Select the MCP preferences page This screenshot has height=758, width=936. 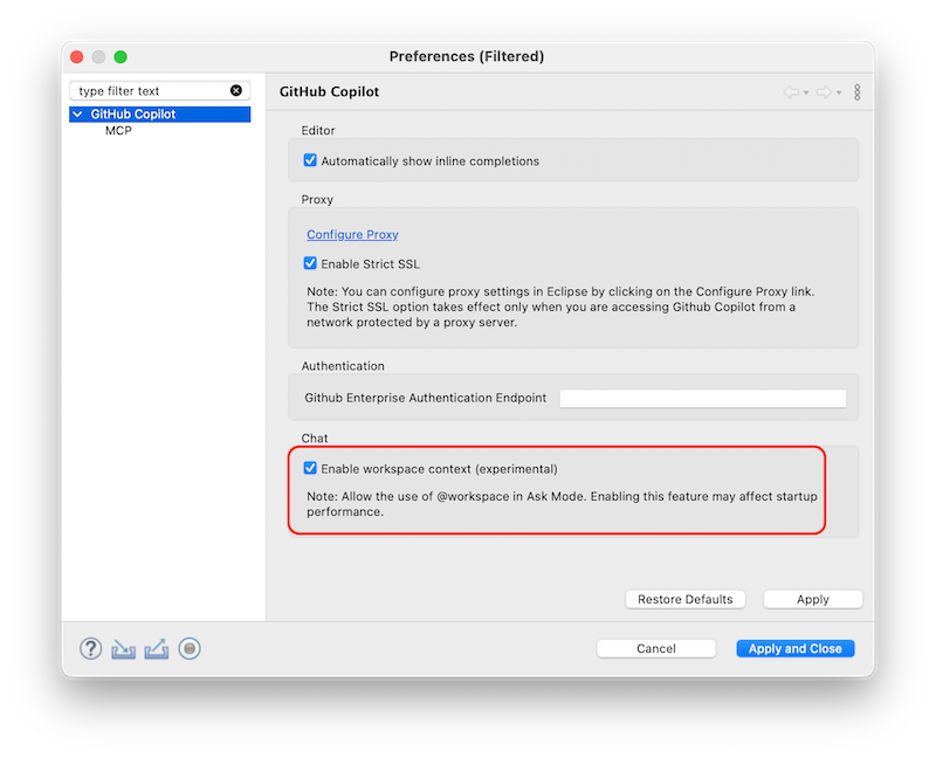point(118,130)
